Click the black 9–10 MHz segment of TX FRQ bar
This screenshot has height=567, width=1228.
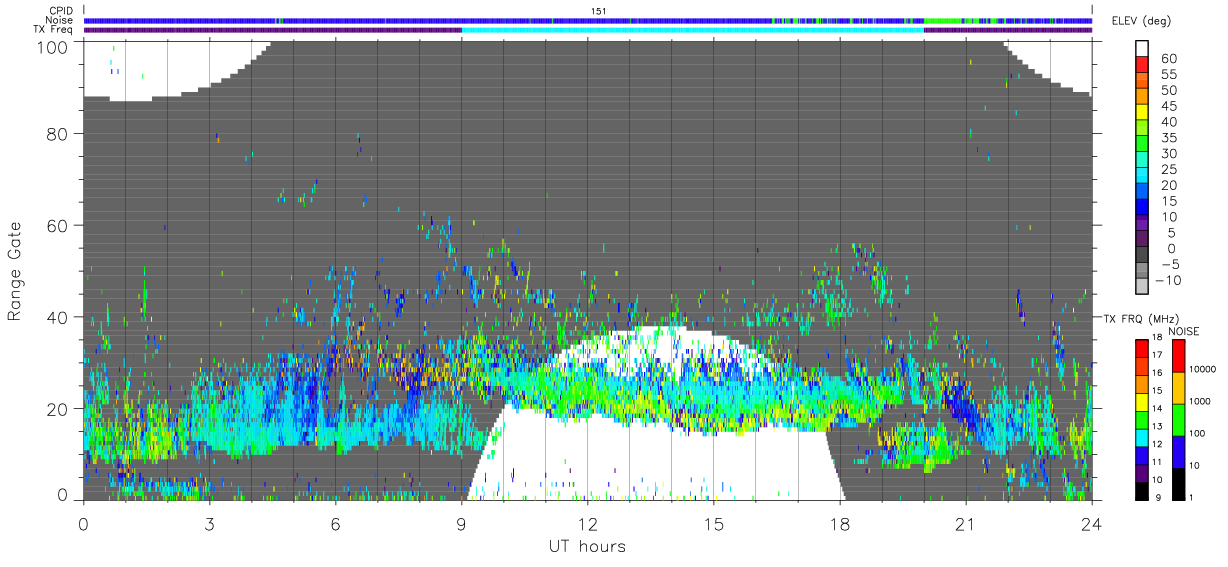(1143, 489)
